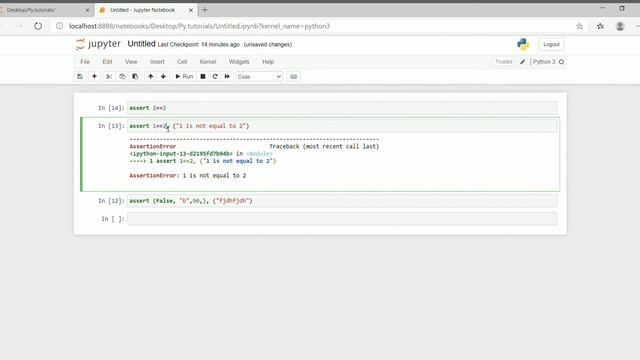Image resolution: width=640 pixels, height=360 pixels.
Task: Move selected cell up arrow
Action: 151,76
